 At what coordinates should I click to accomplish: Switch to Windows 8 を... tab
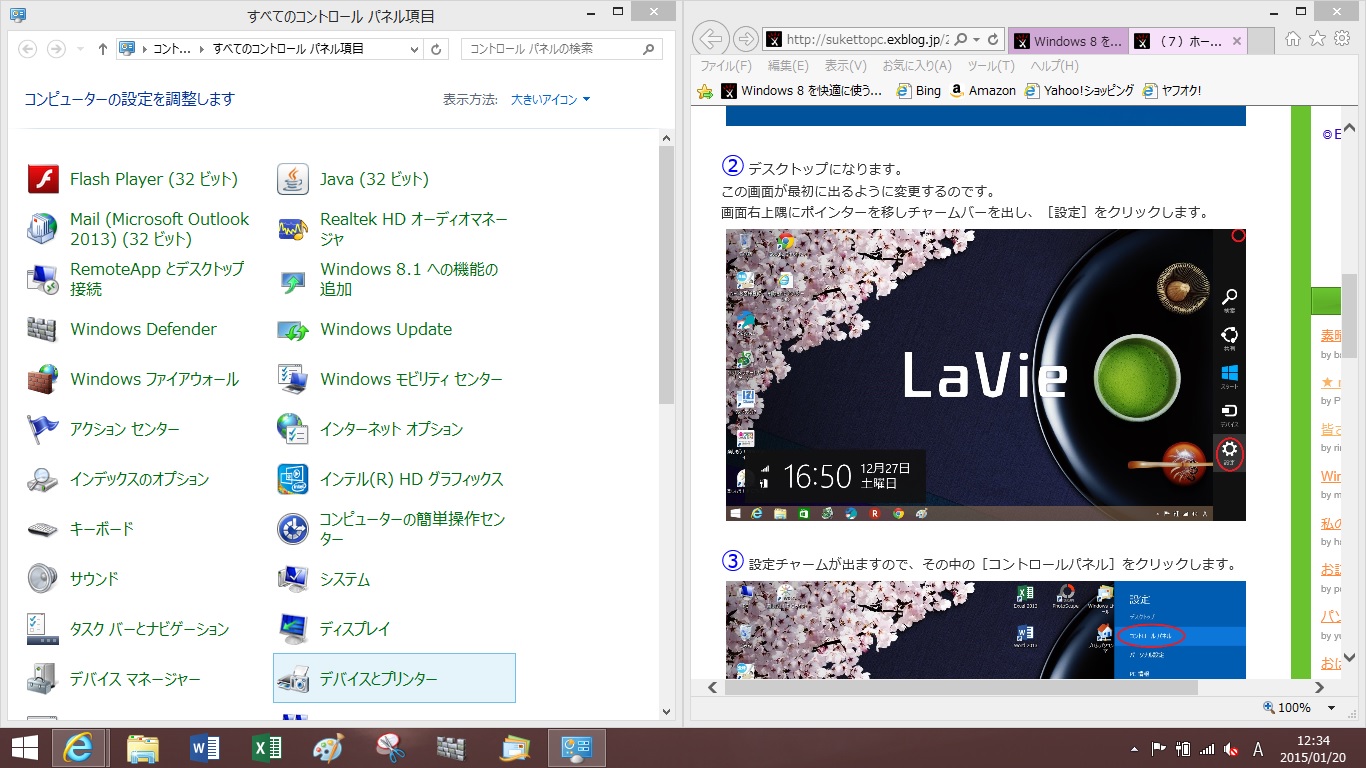[1068, 41]
